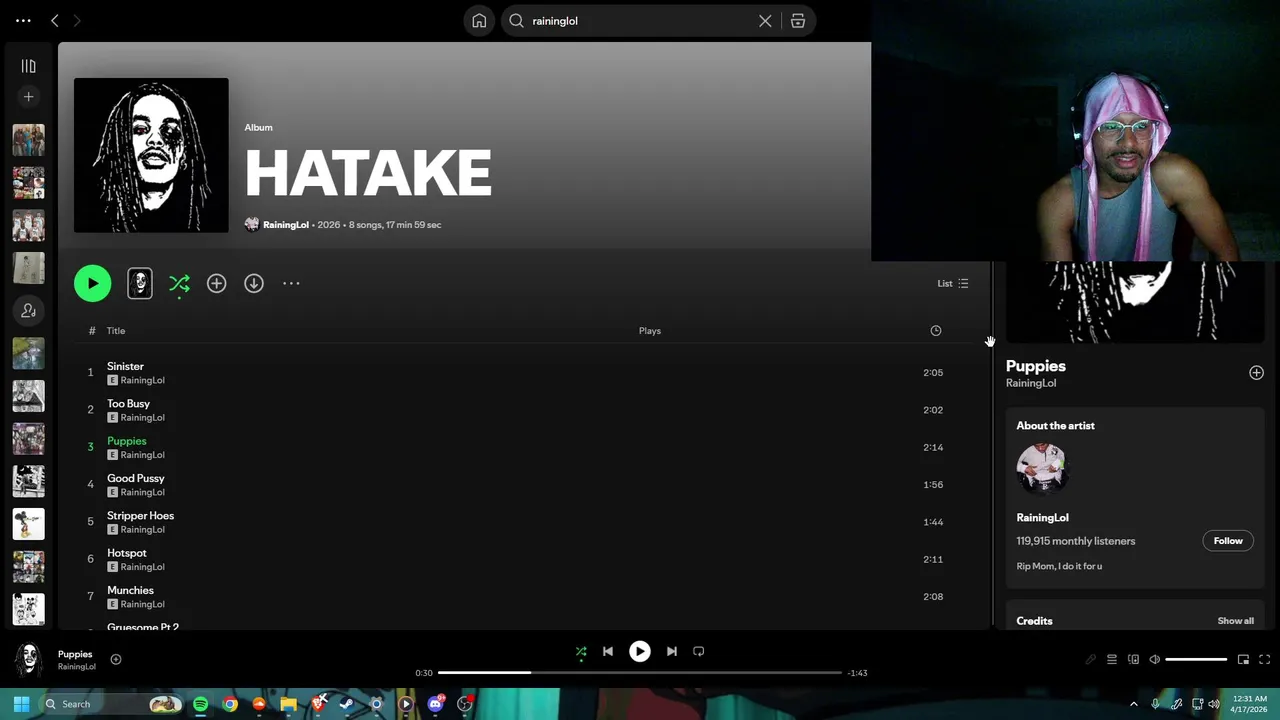Expand the system tray hidden icons chevron

click(1133, 704)
